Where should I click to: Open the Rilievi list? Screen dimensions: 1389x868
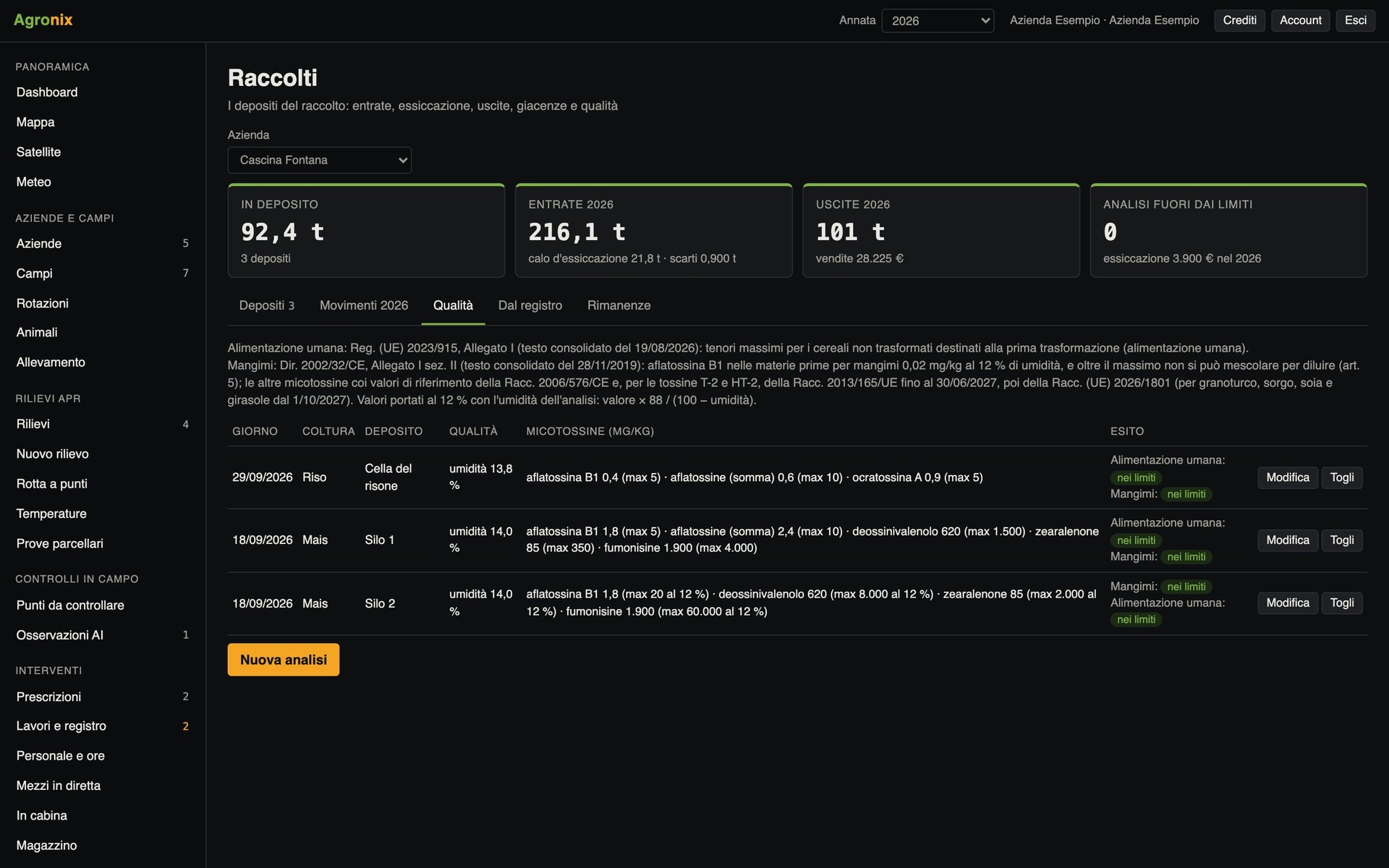pos(103,425)
